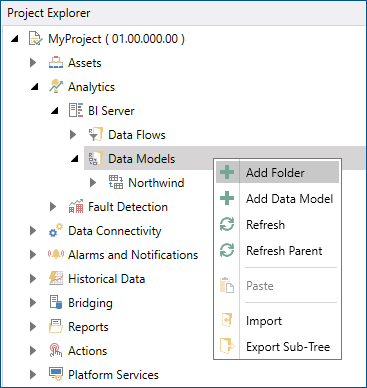Select the Data Models tree label
This screenshot has height=388, width=367.
(141, 159)
